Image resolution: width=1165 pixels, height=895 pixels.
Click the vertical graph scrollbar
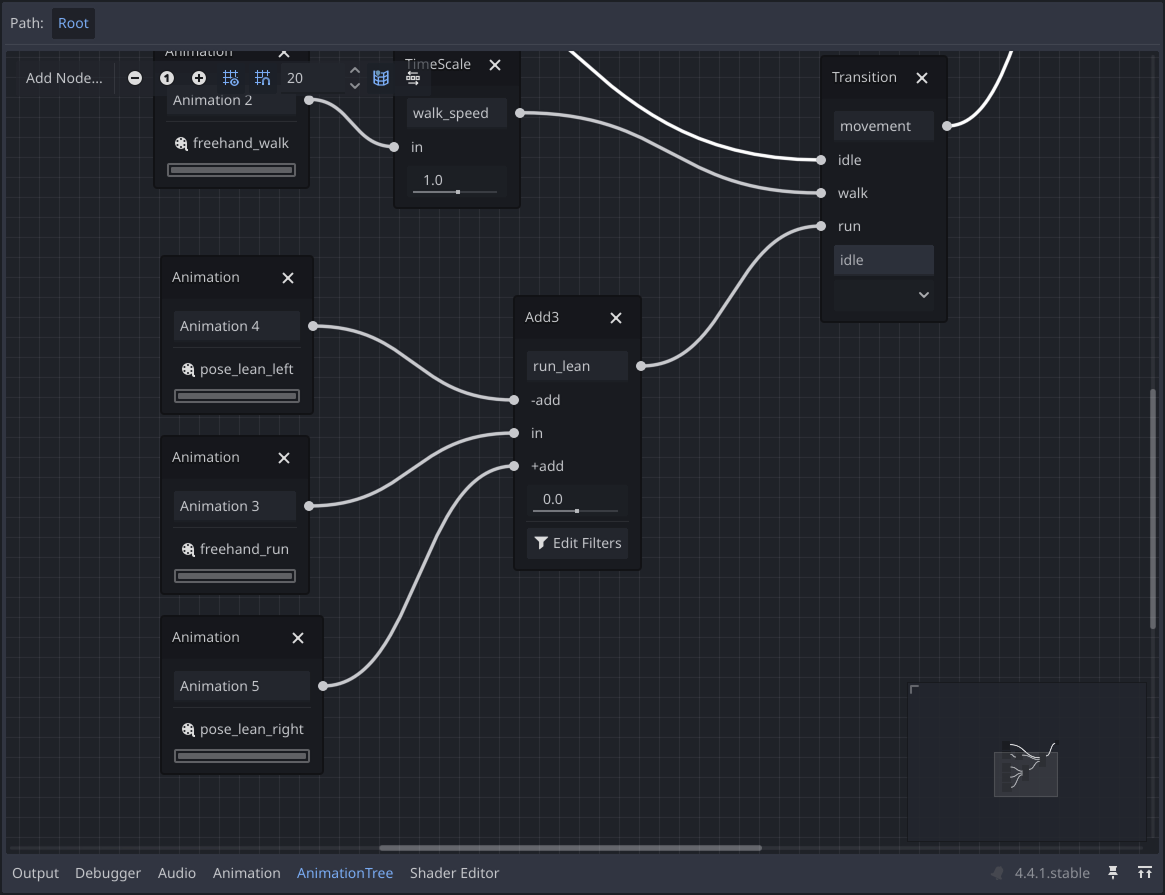point(1153,510)
